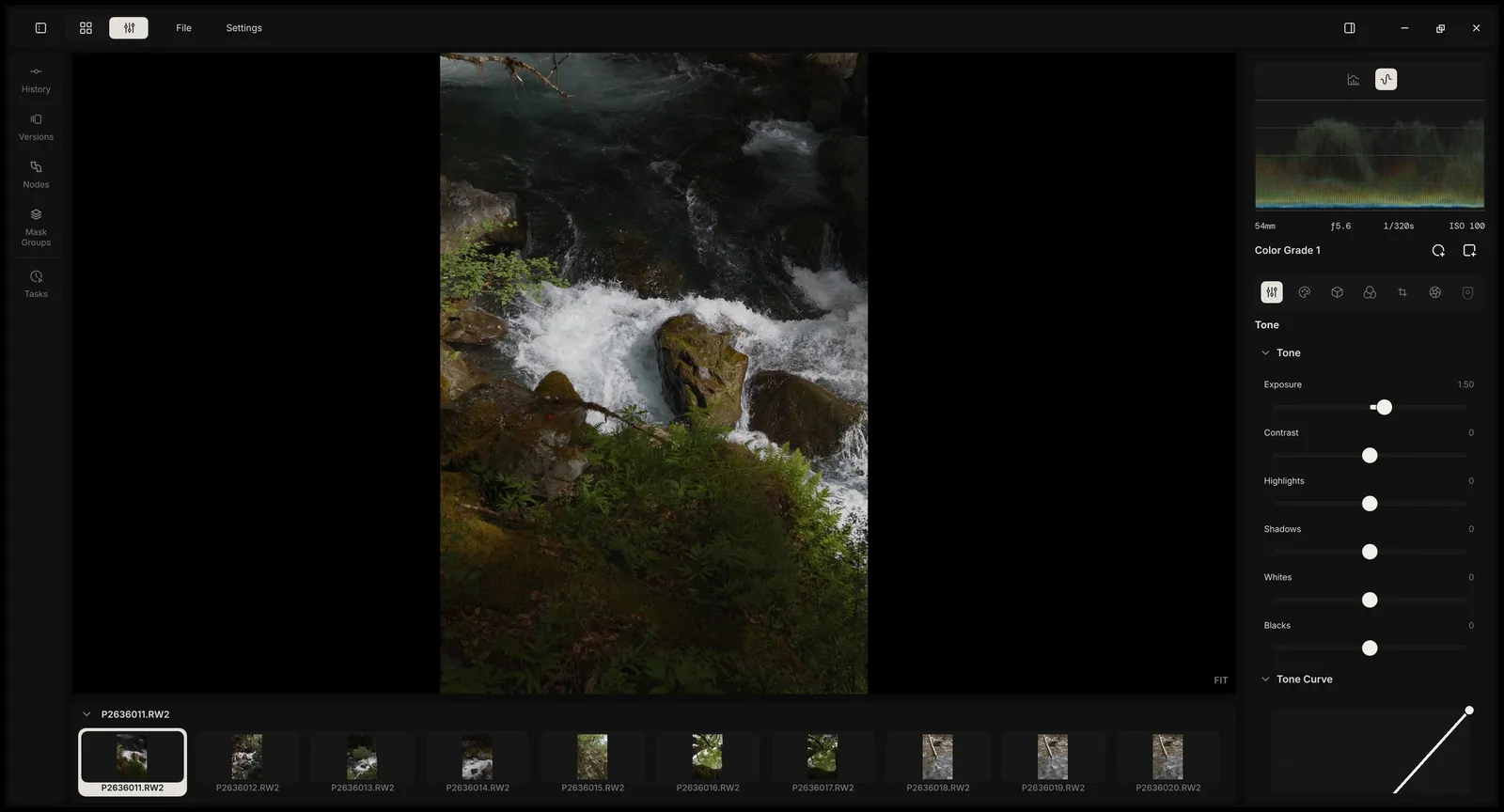
Task: Toggle the right inspector panel
Action: click(1349, 28)
